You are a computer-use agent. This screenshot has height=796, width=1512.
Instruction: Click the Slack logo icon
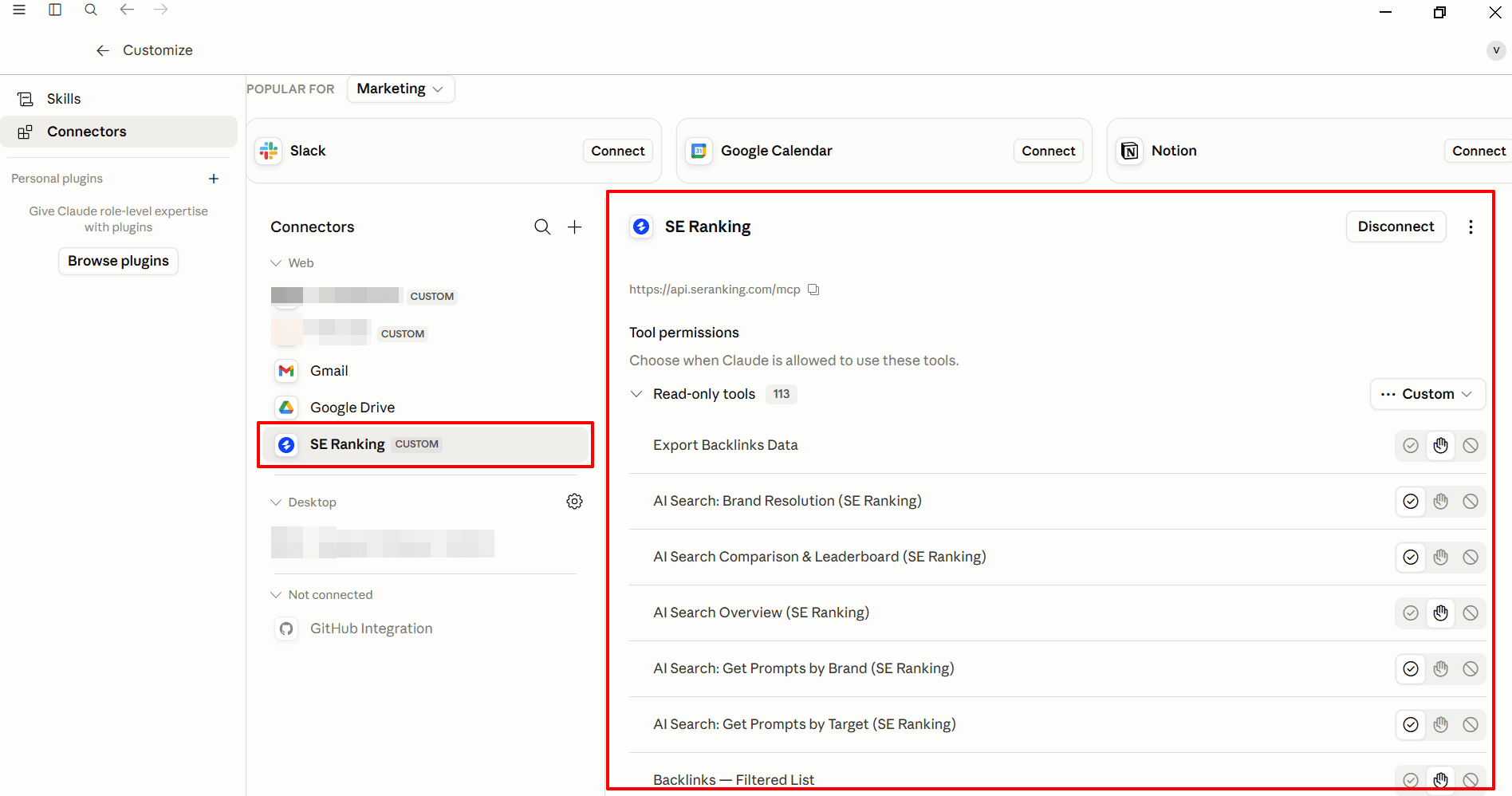pyautogui.click(x=269, y=151)
